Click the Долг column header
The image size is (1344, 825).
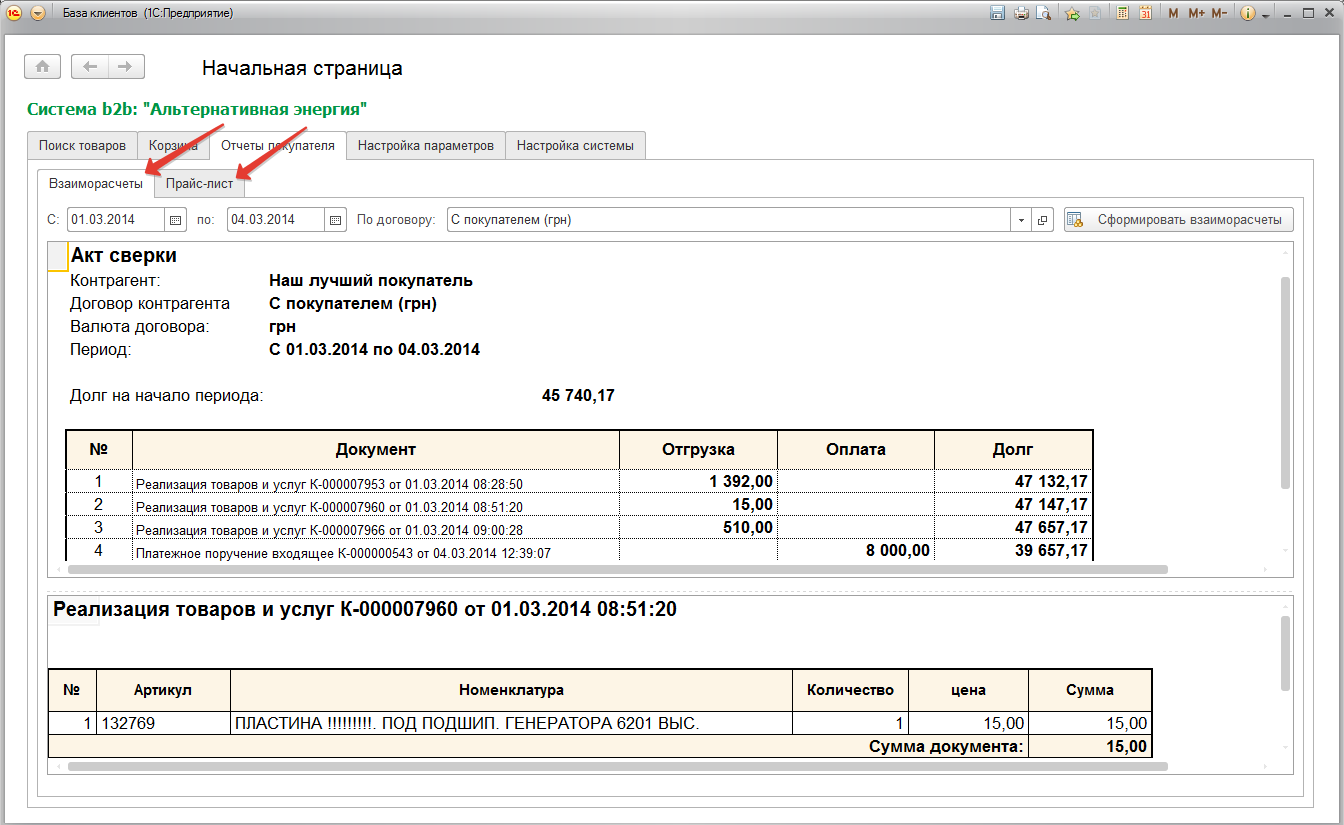click(1013, 450)
